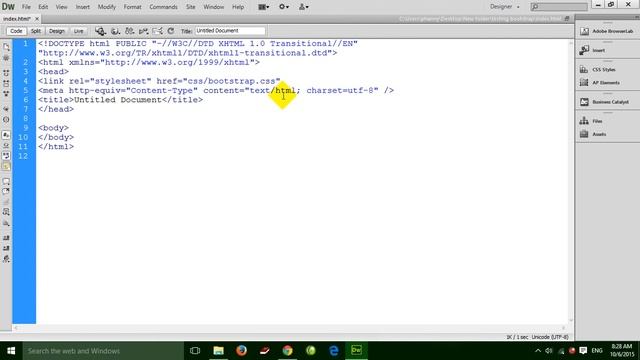Click Select Parent Tag coding toolbar icon
Viewport: 640px width, 360px height.
pyautogui.click(x=6, y=109)
